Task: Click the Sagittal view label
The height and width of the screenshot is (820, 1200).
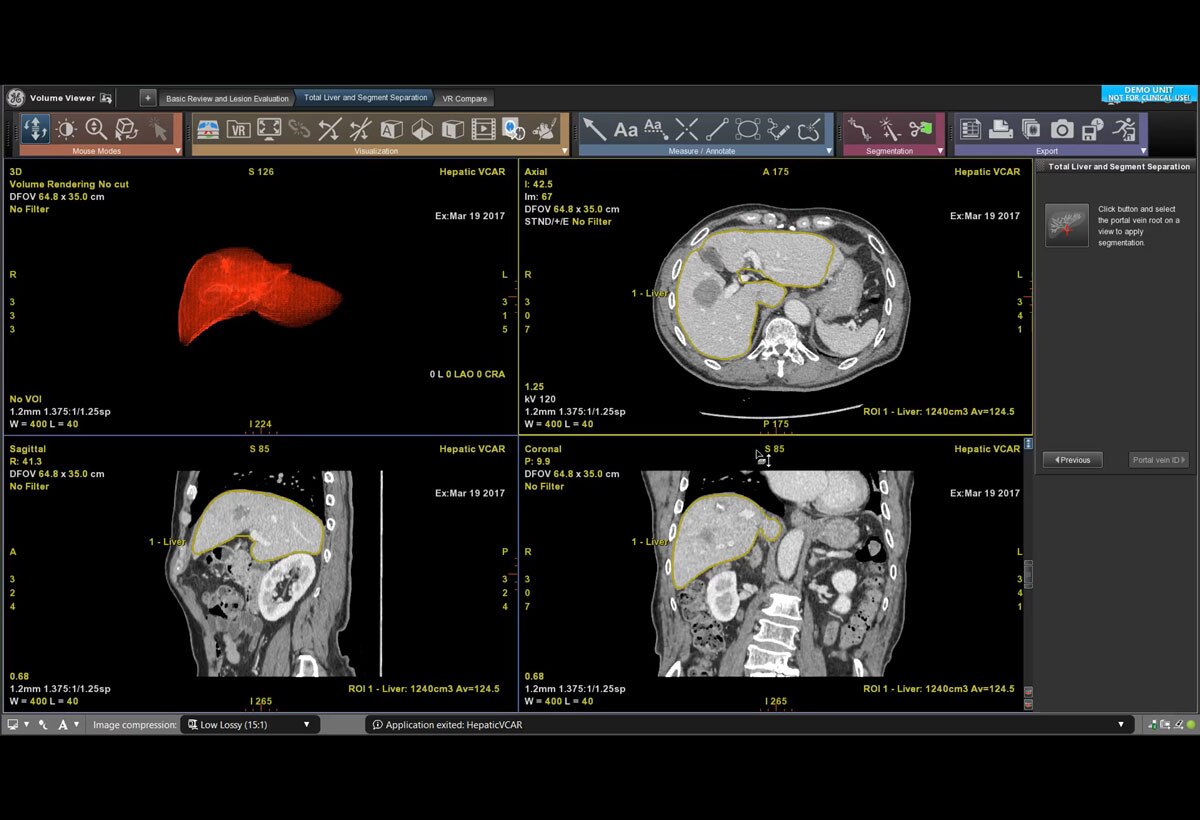Action: click(x=28, y=449)
